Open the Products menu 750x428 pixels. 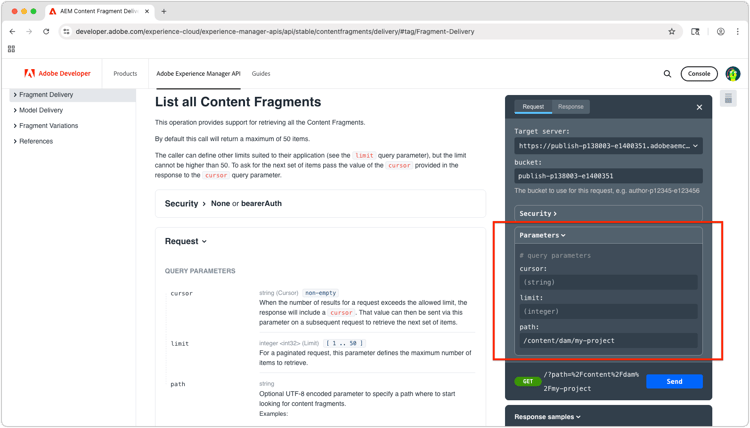pyautogui.click(x=125, y=74)
